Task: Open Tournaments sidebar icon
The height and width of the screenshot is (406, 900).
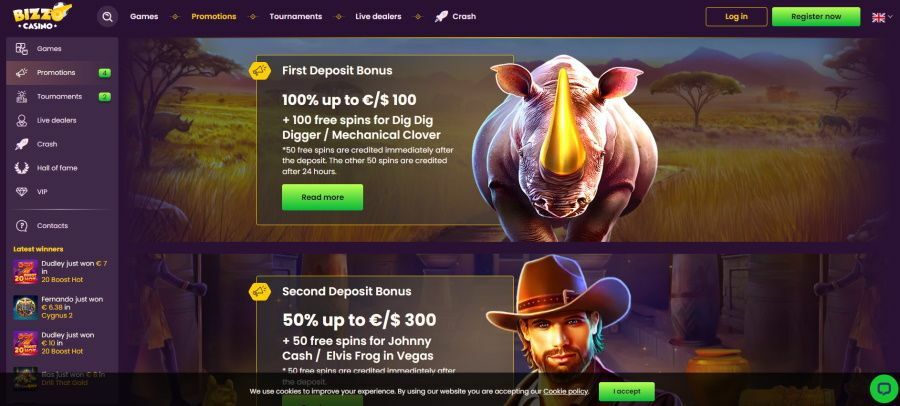Action: pyautogui.click(x=22, y=96)
